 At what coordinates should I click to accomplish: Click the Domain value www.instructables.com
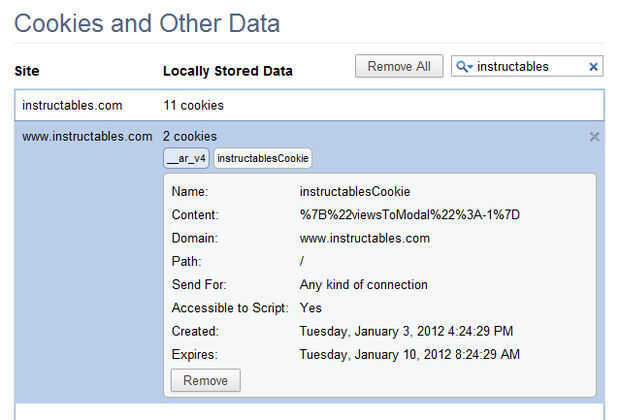pyautogui.click(x=364, y=238)
